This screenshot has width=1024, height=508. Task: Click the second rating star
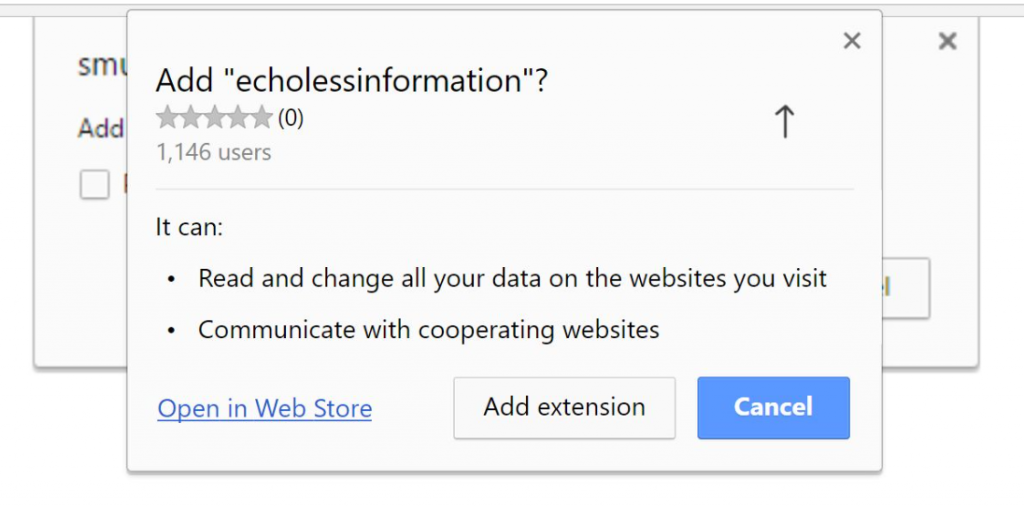[190, 119]
